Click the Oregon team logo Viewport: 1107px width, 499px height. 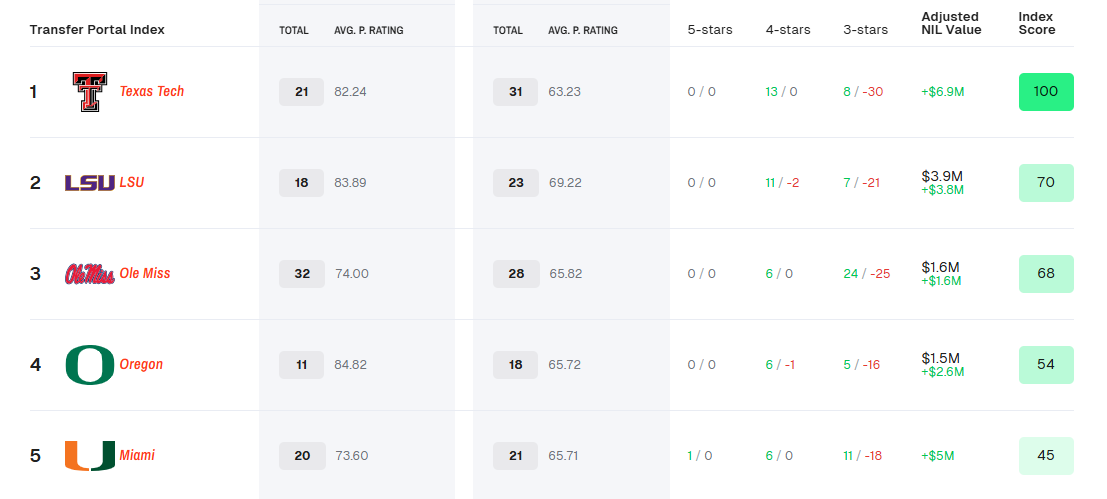click(90, 365)
